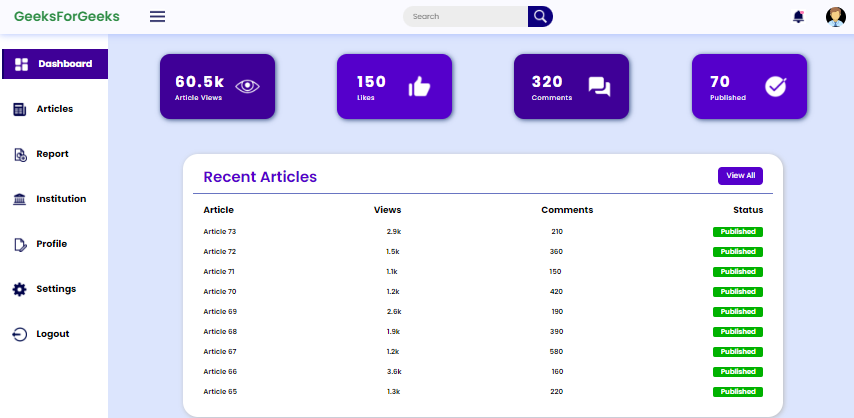Viewport: 854px width, 418px height.
Task: Click the Settings gear icon in sidebar
Action: 19,289
